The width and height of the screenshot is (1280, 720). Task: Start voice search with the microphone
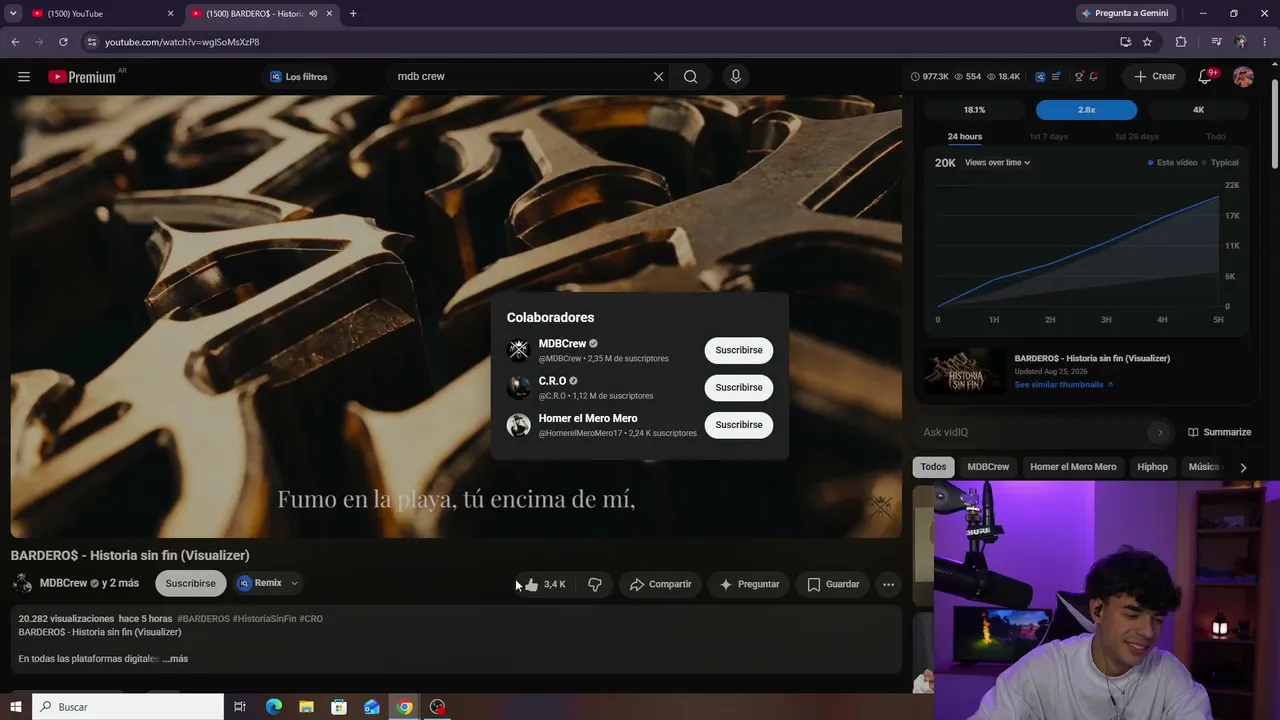coord(736,77)
